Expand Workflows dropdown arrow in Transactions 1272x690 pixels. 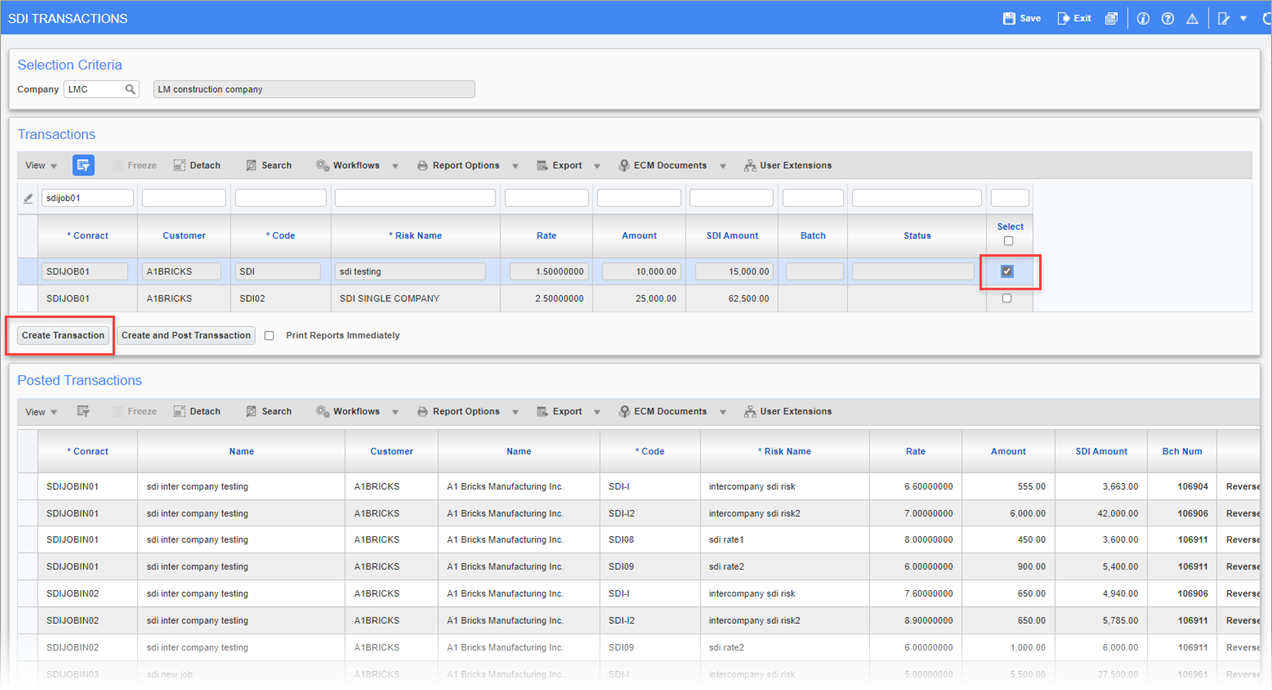pyautogui.click(x=395, y=166)
